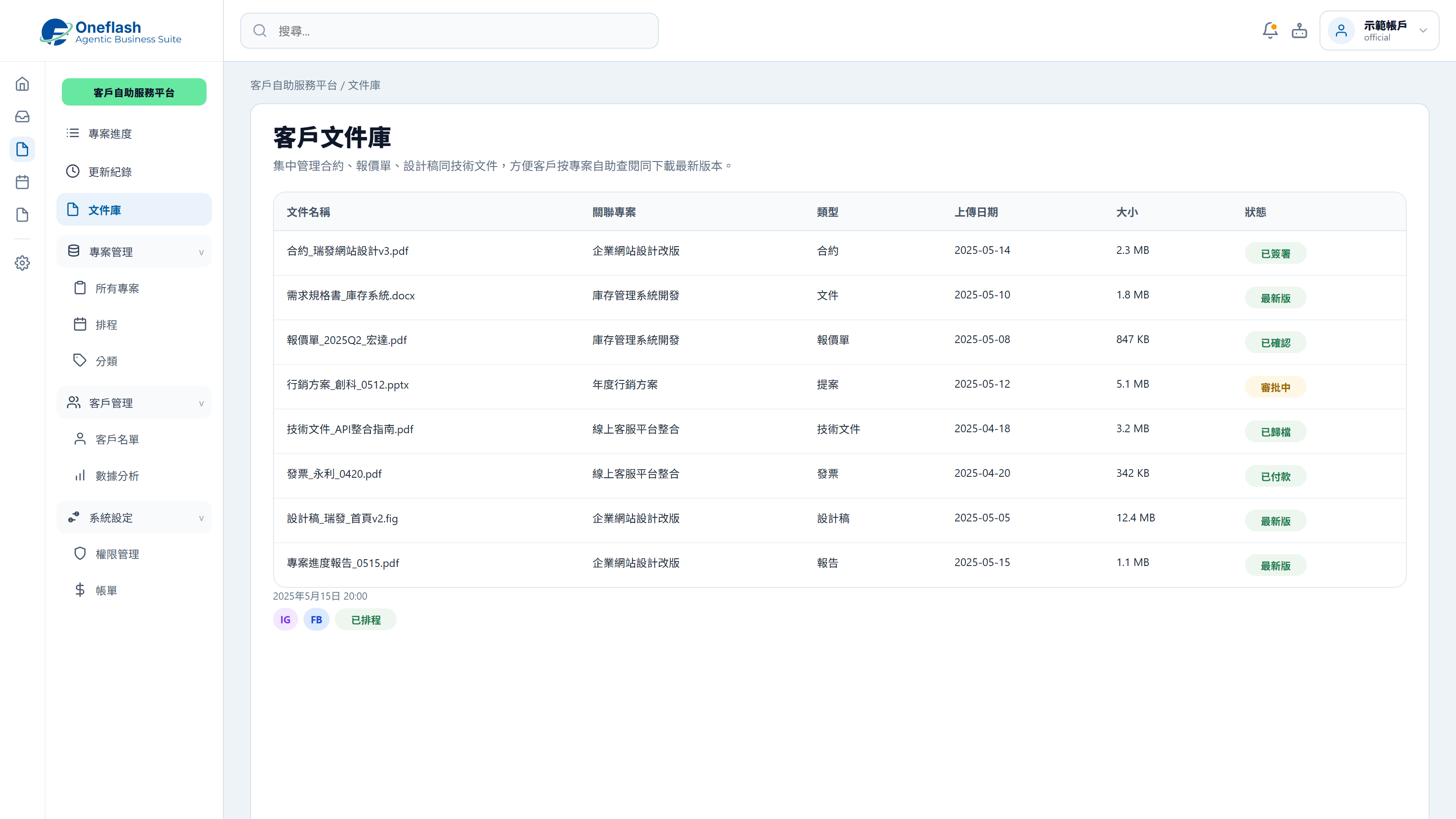
Task: Click the 客戶自助服務平台 breadcrumb link
Action: coord(293,86)
